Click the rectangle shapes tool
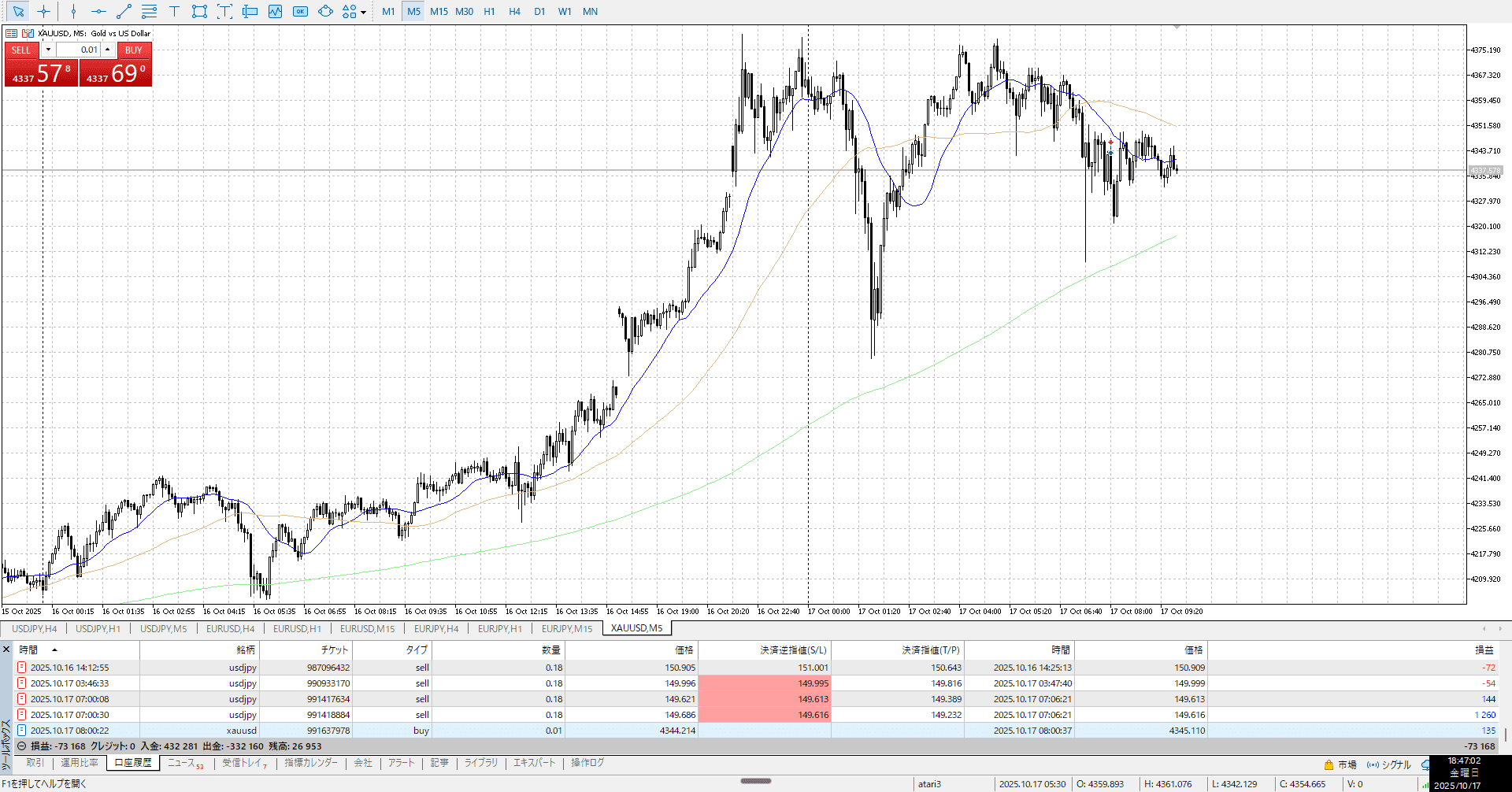1512x792 pixels. click(x=199, y=11)
